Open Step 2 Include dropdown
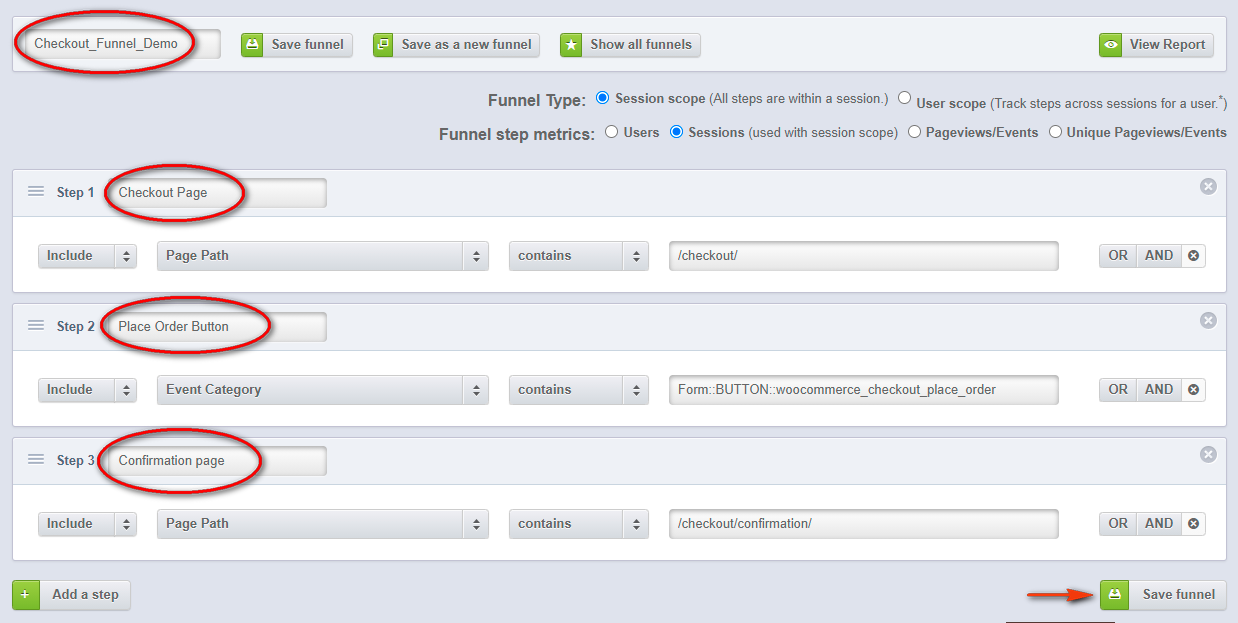 click(88, 390)
